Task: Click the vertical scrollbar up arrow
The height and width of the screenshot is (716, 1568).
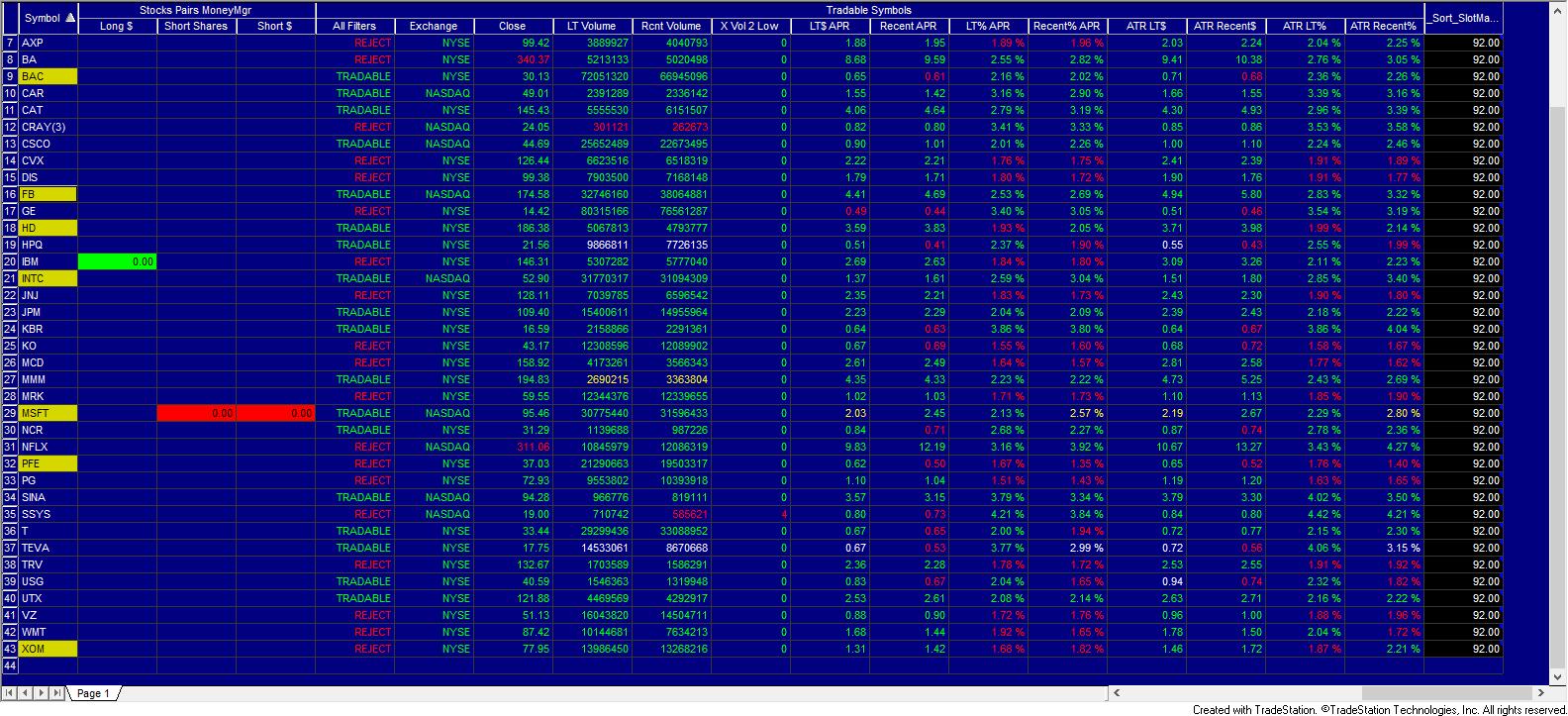Action: click(x=1559, y=9)
